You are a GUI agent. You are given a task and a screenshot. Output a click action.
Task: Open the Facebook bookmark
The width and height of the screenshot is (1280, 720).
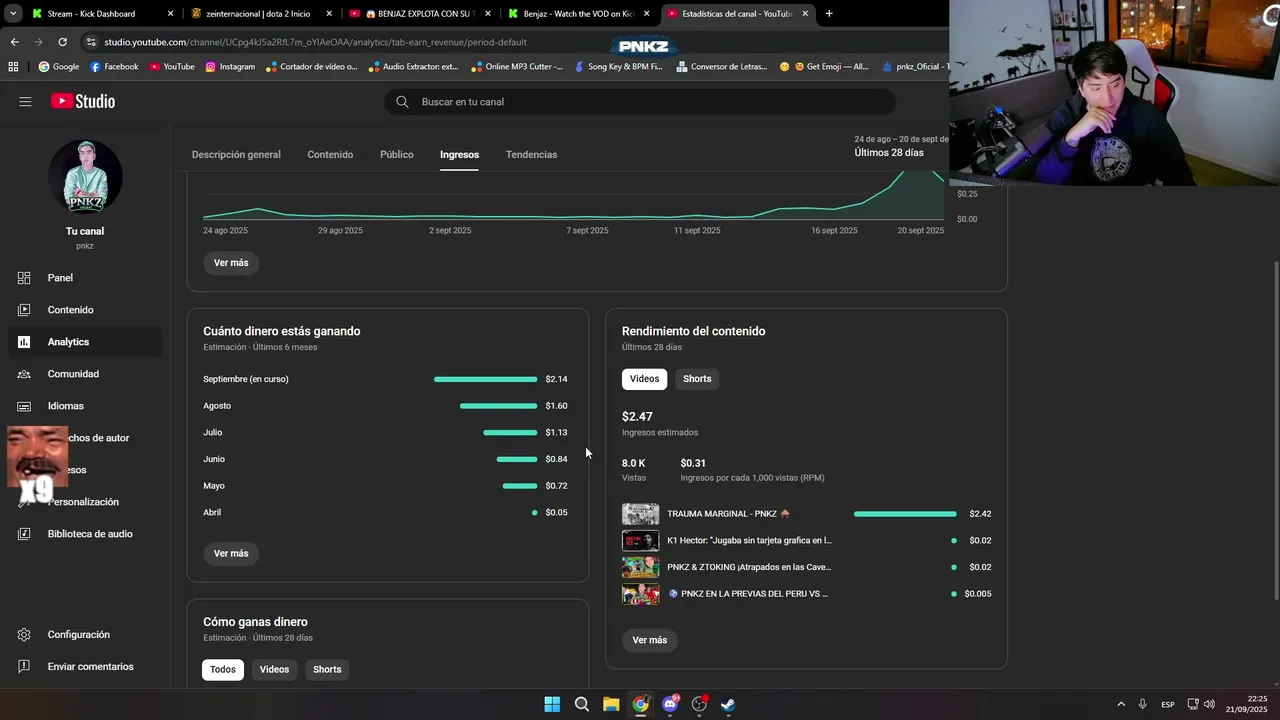coord(114,67)
